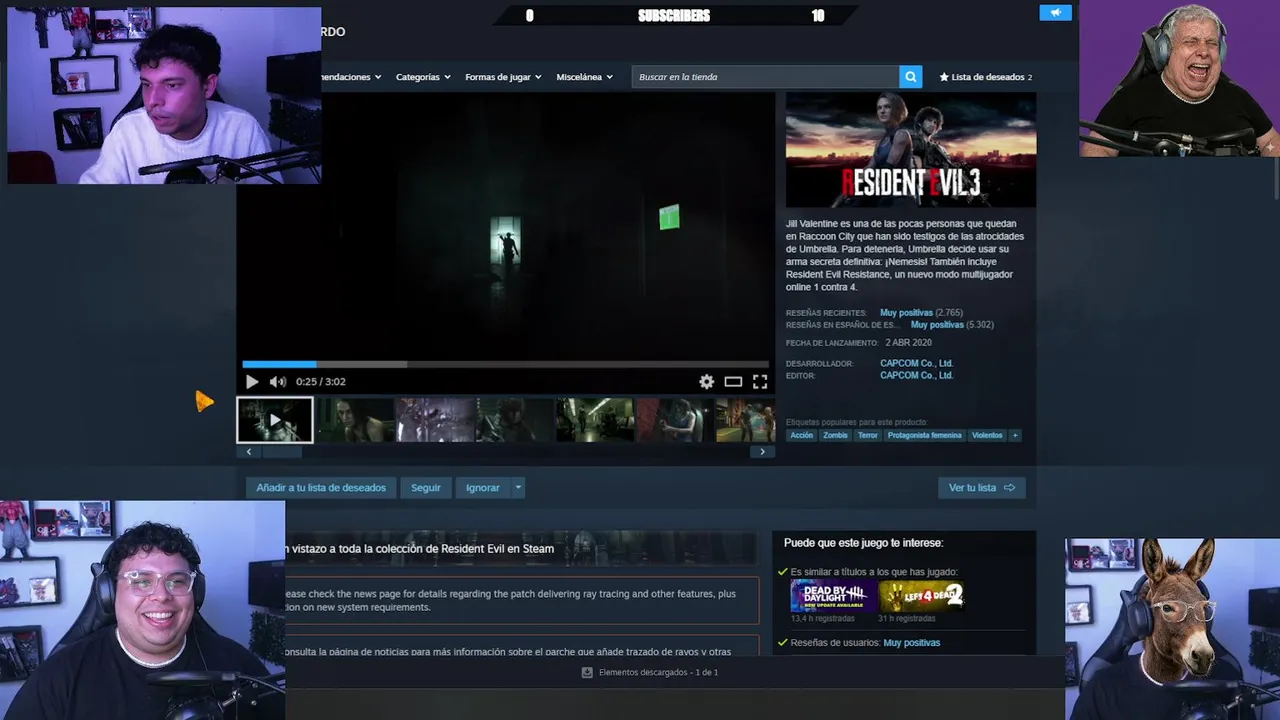The height and width of the screenshot is (720, 1280).
Task: Open the Resident Evil collection banner
Action: coord(521,548)
